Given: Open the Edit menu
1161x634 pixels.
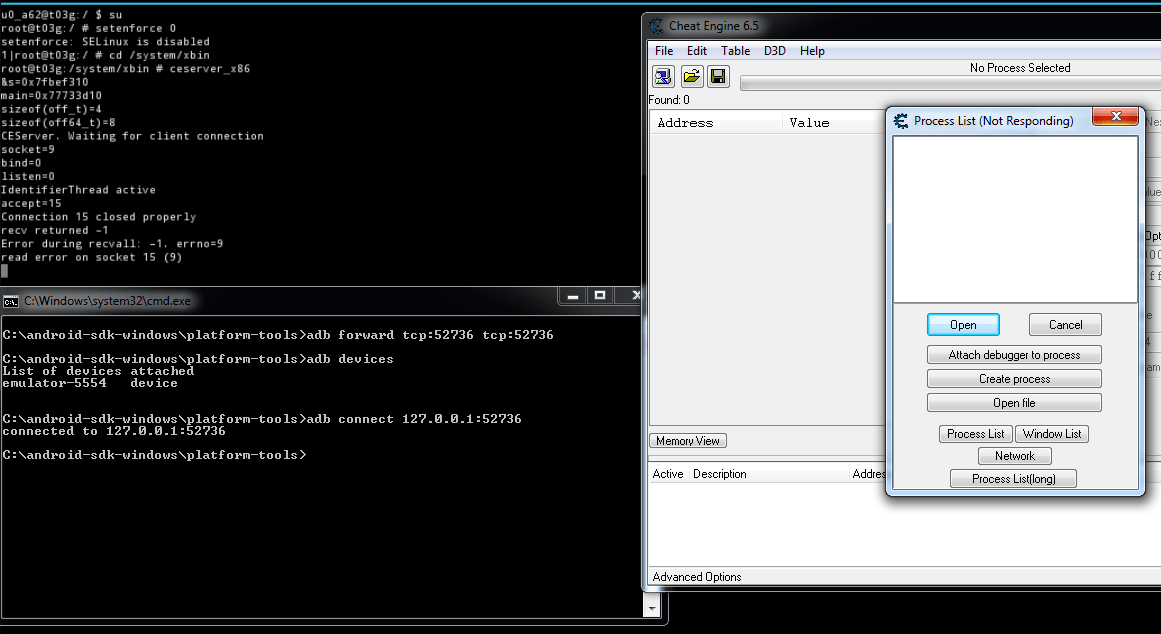Looking at the screenshot, I should click(x=696, y=50).
